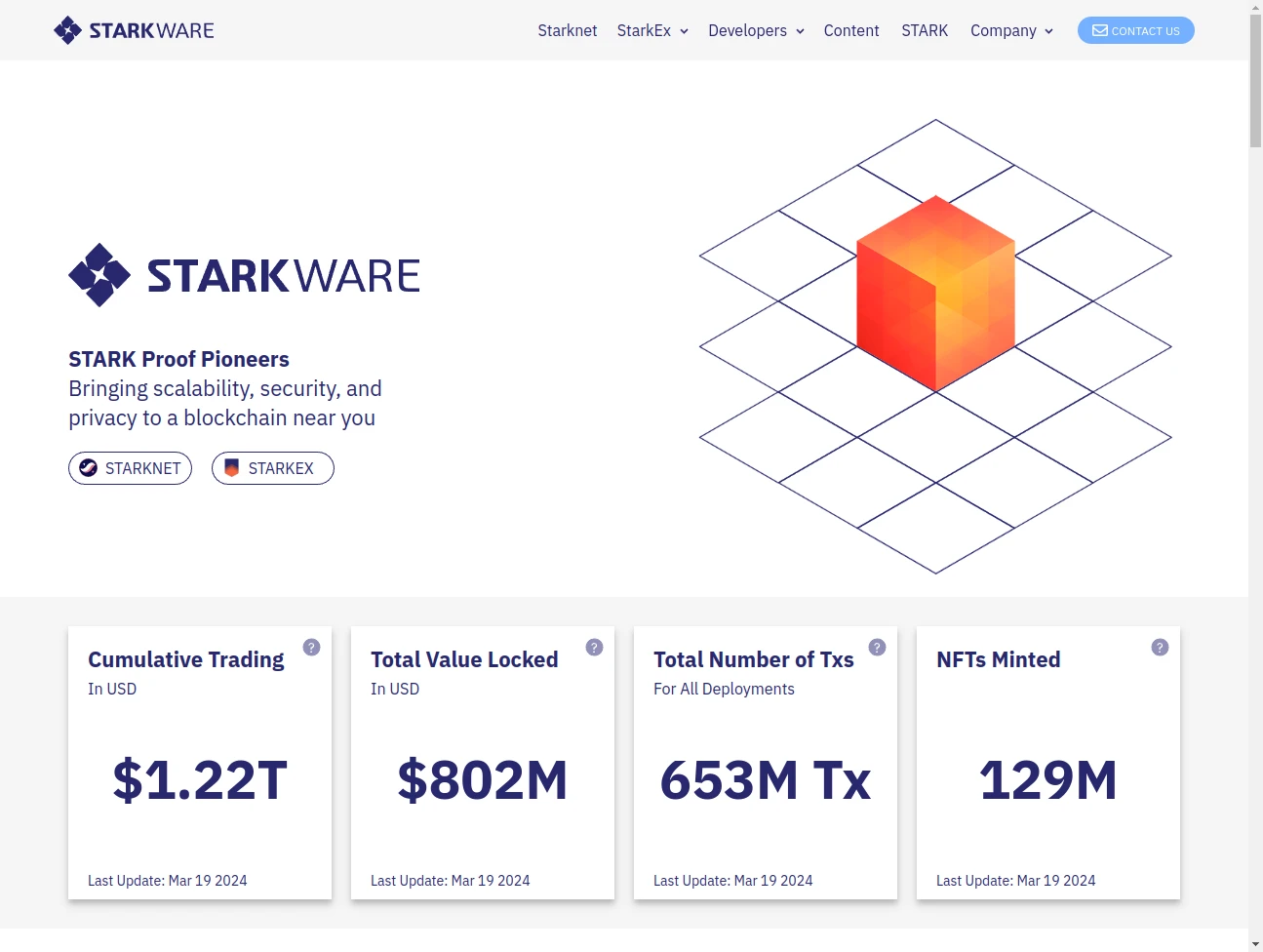This screenshot has height=952, width=1263.
Task: Click 'For All Deployments' subtitle
Action: coord(724,689)
